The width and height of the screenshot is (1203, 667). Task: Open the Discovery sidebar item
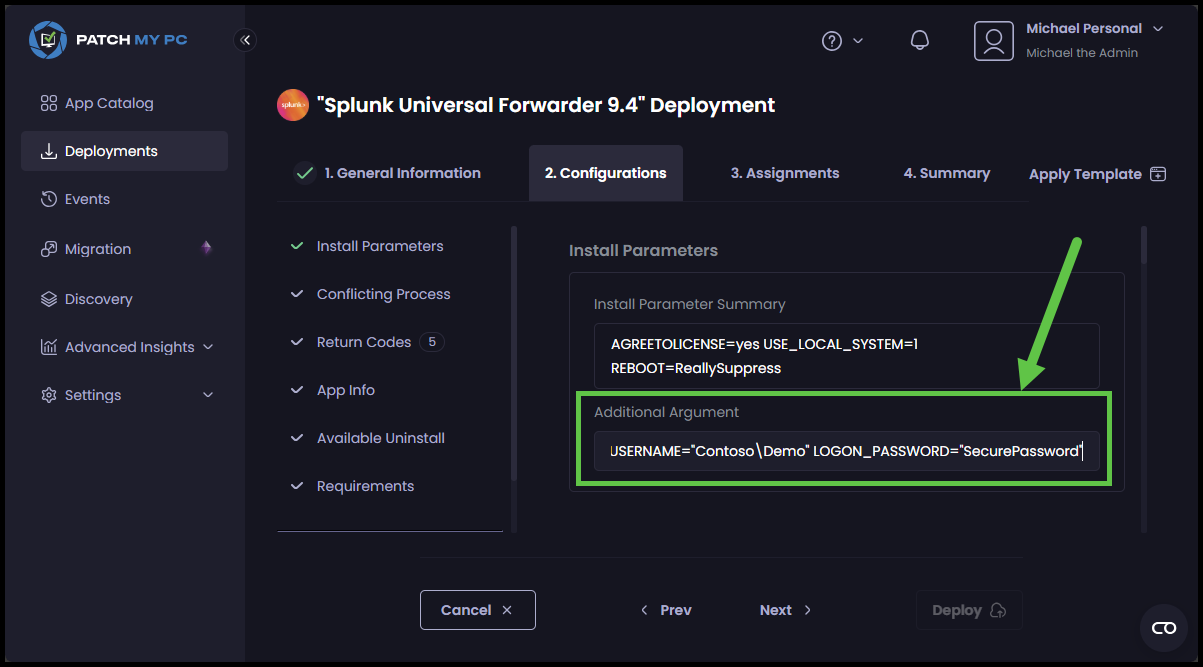click(98, 298)
